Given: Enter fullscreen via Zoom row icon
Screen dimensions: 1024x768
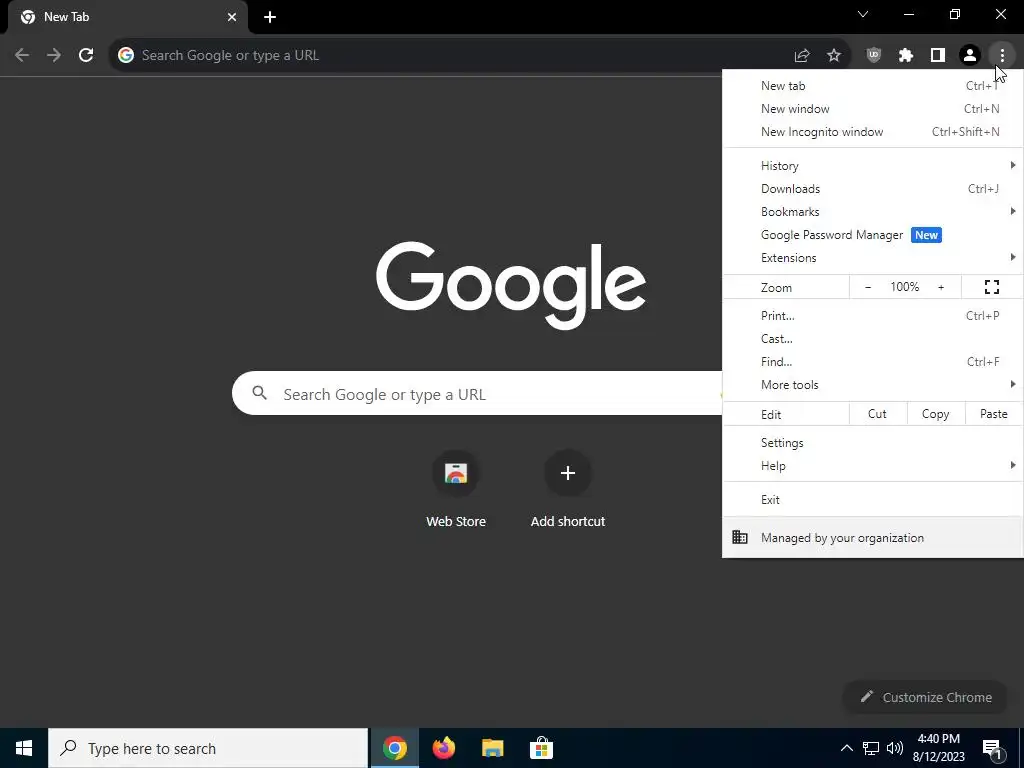Looking at the screenshot, I should click(991, 287).
